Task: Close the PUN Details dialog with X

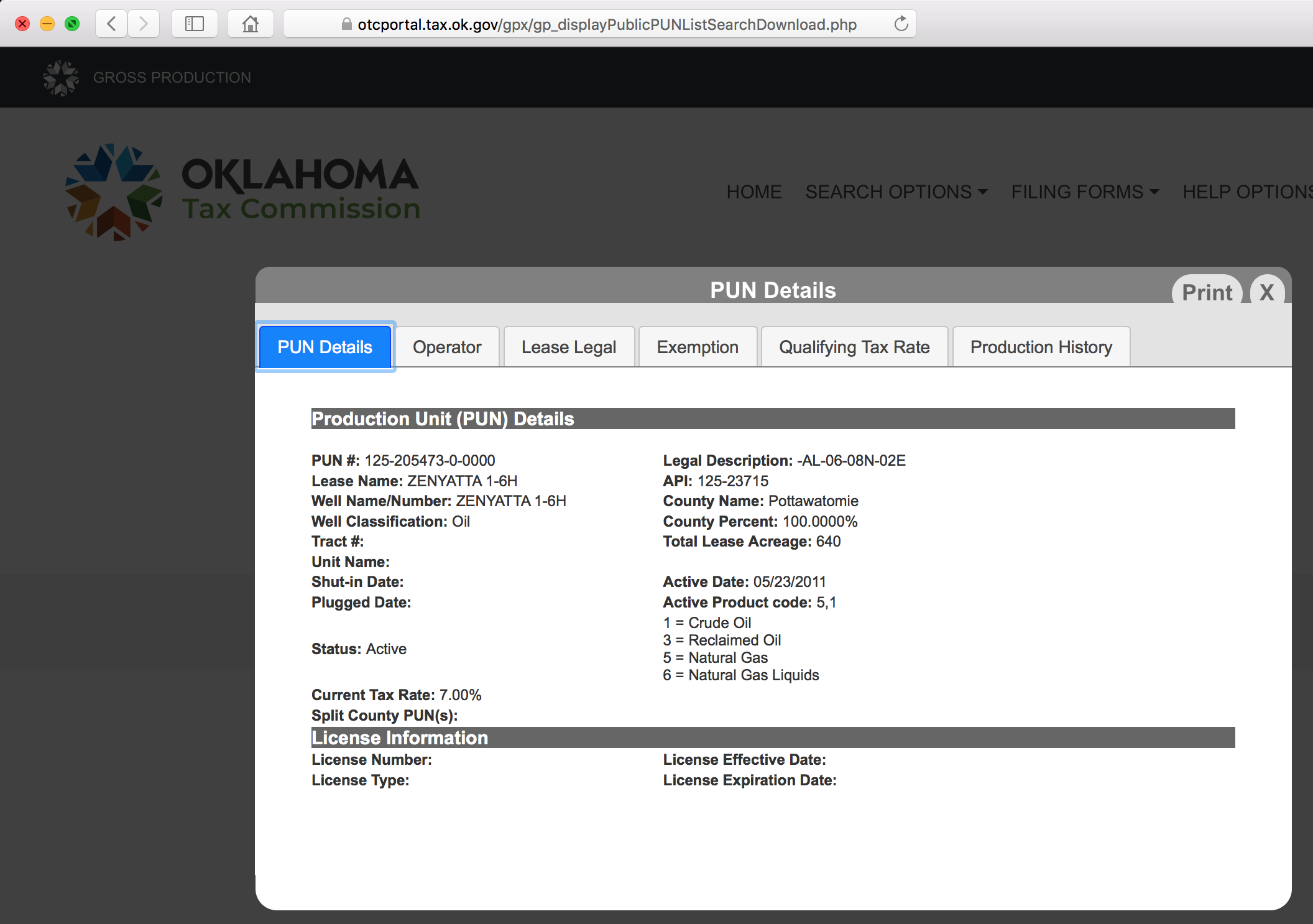Action: pyautogui.click(x=1267, y=291)
